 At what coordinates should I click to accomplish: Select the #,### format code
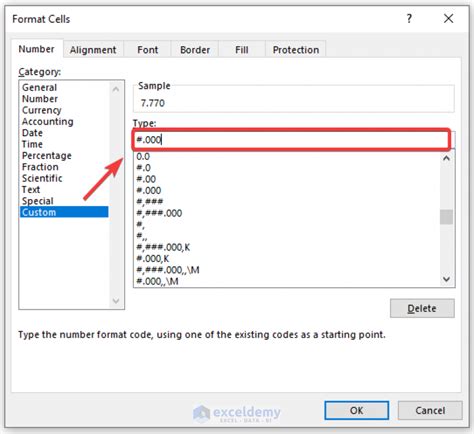pyautogui.click(x=287, y=202)
